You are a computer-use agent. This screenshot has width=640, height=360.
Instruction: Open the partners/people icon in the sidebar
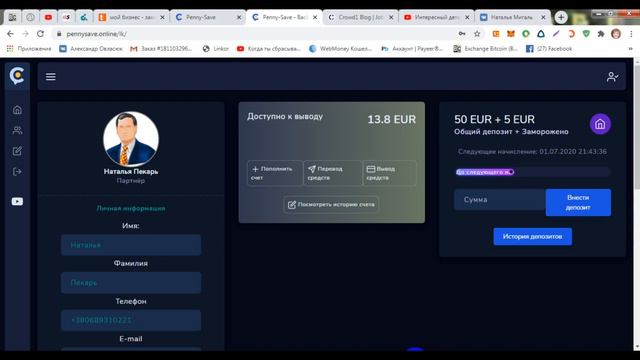[17, 130]
